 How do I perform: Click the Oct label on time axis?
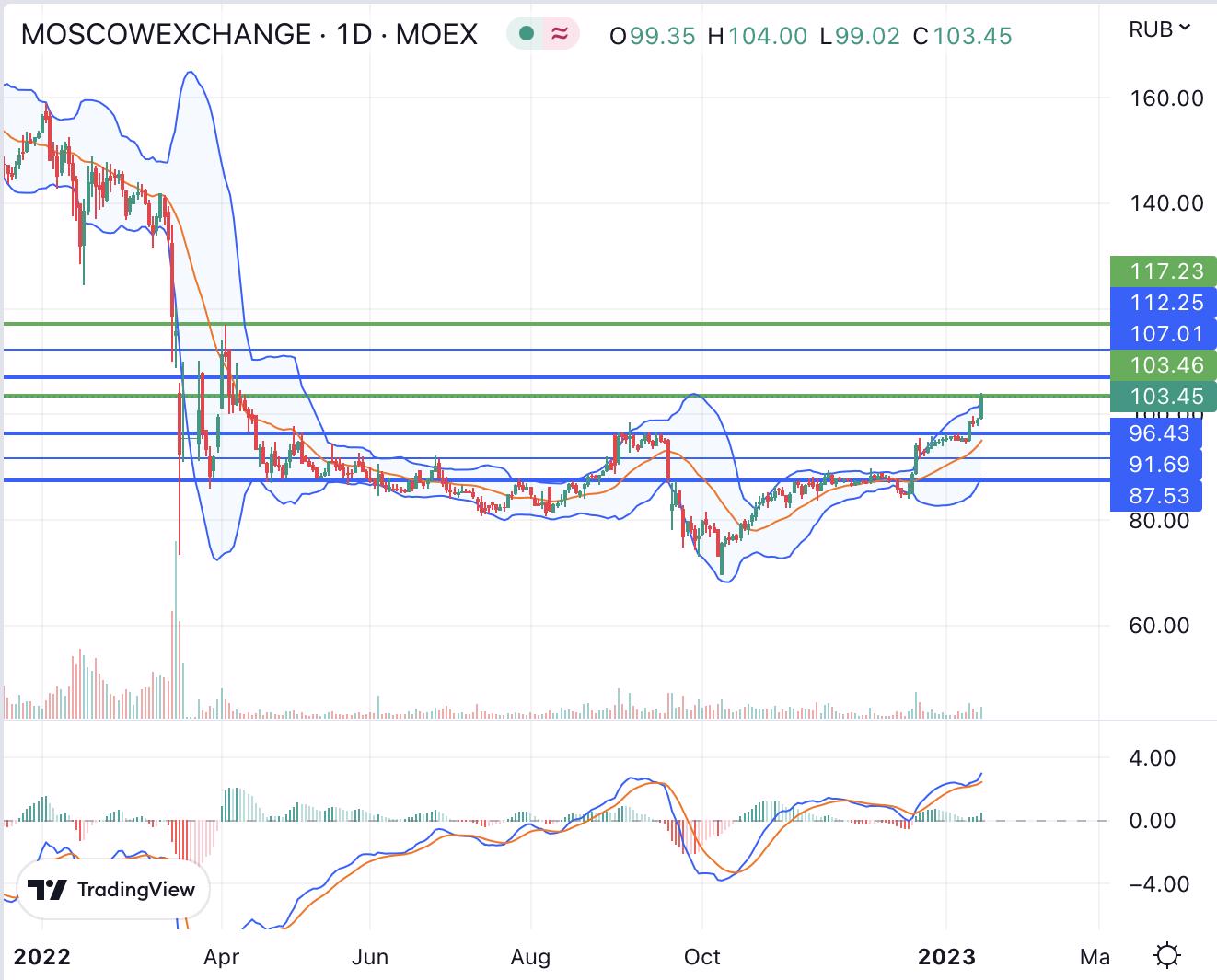click(701, 956)
